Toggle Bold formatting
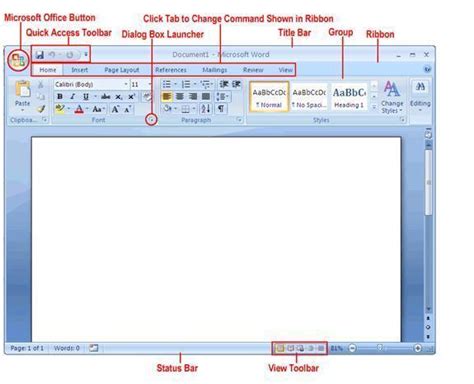Screen dimensions: 474x384 point(60,97)
